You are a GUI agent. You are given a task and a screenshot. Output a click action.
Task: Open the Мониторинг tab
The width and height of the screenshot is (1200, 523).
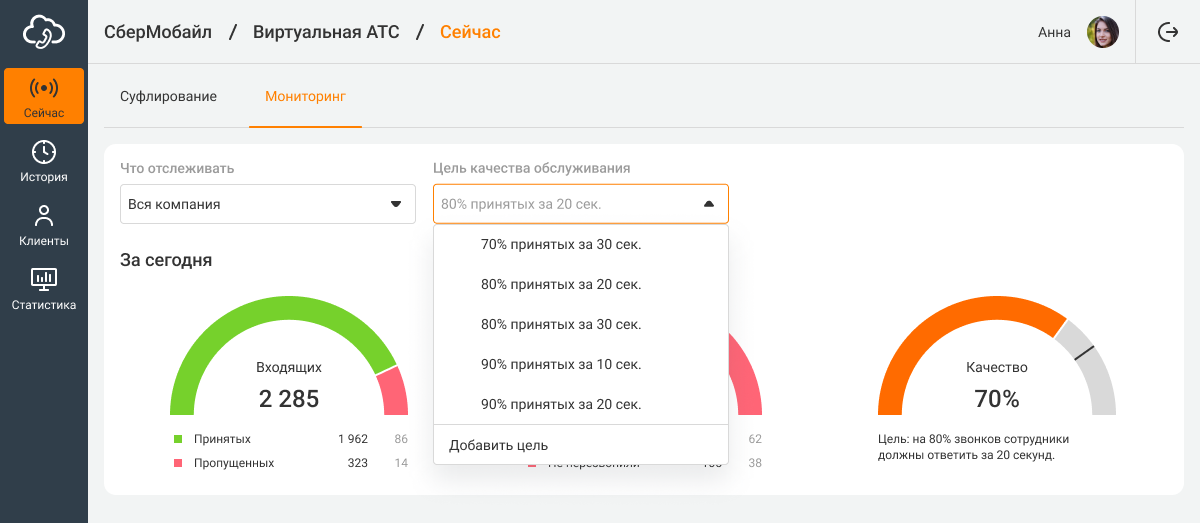[305, 97]
